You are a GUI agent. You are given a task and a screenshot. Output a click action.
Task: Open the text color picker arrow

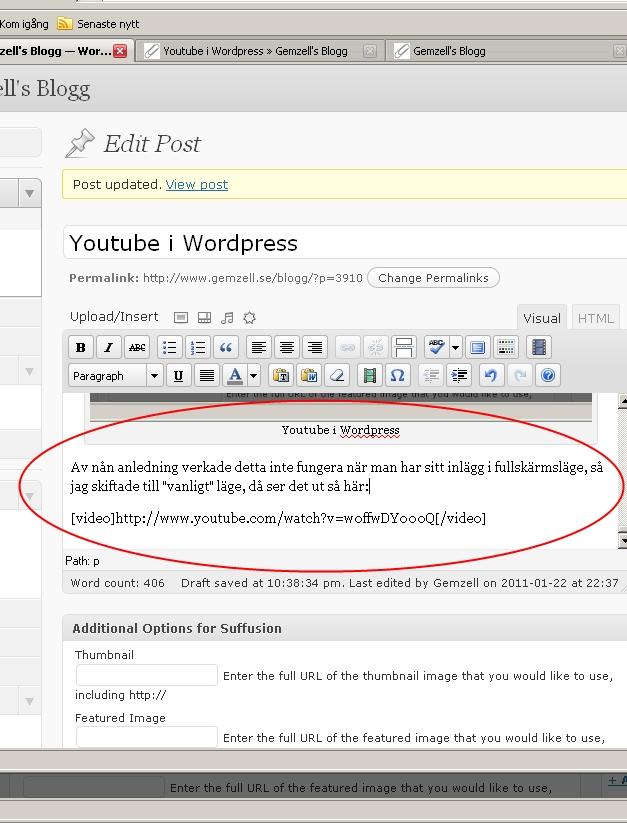[253, 376]
